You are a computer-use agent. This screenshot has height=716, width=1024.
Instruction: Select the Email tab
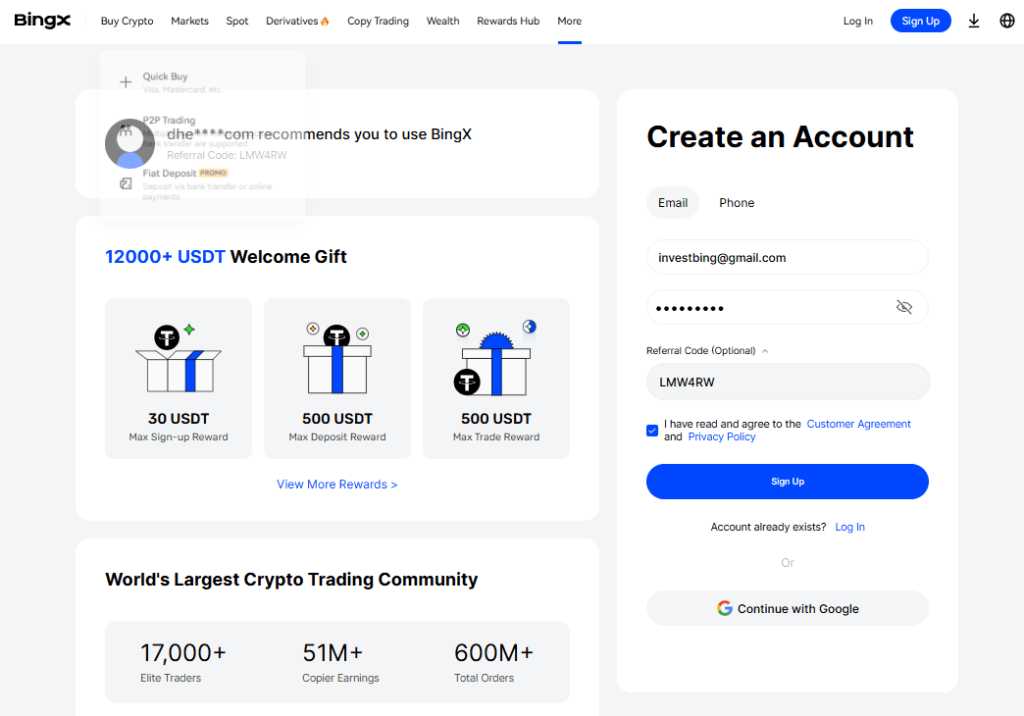[x=673, y=203]
